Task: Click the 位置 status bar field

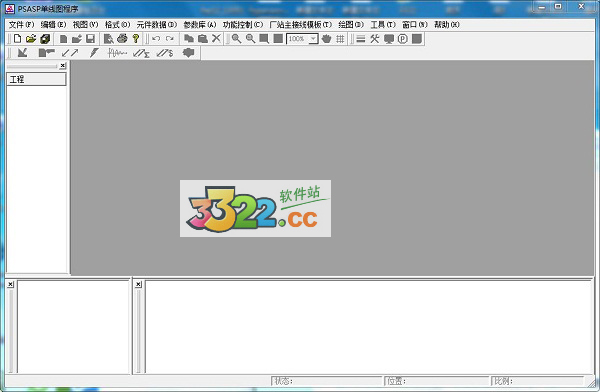Action: click(437, 381)
